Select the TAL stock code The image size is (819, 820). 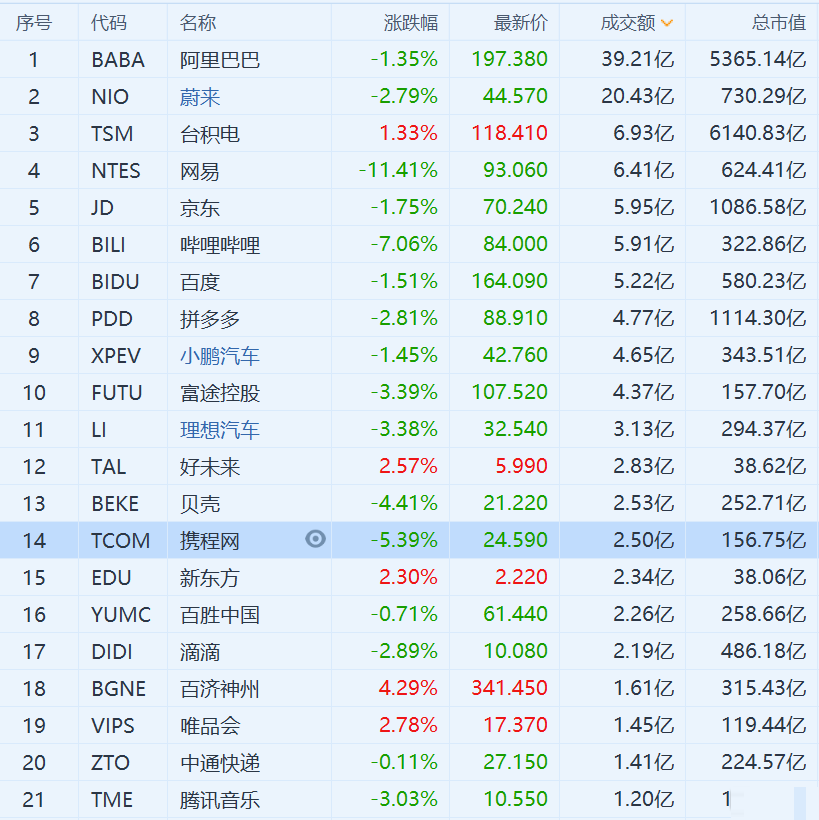tap(109, 467)
